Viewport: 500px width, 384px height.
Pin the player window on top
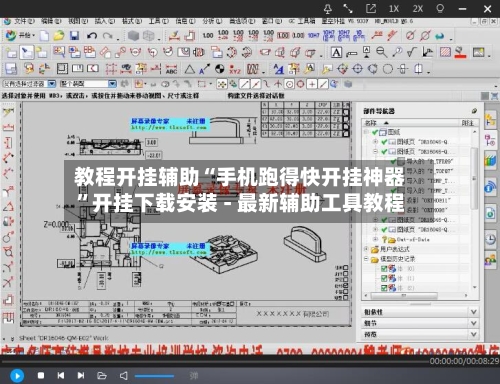coord(328,9)
